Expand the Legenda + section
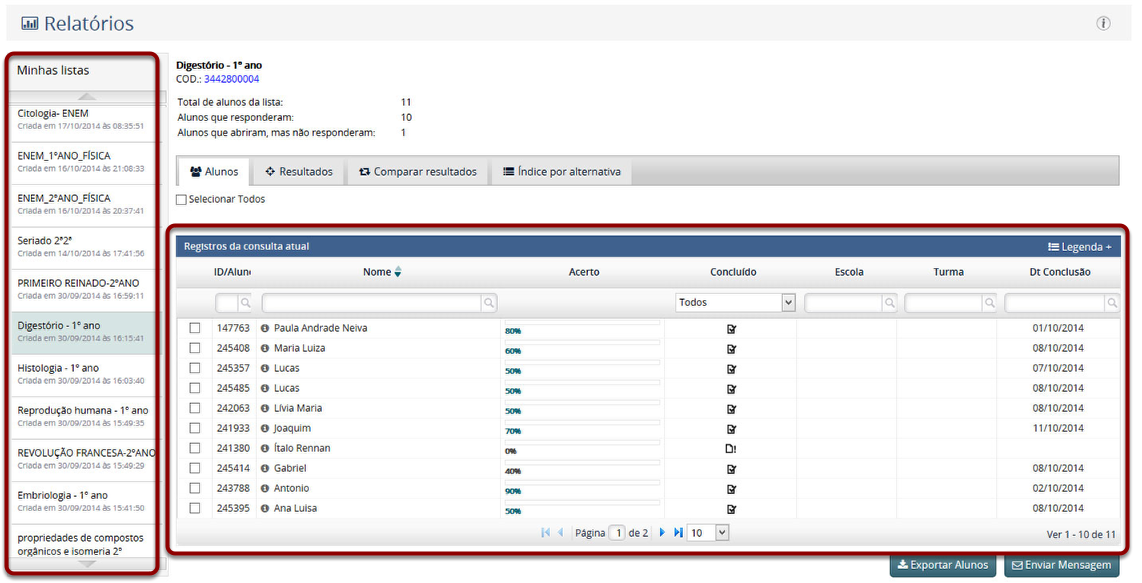 click(1079, 247)
